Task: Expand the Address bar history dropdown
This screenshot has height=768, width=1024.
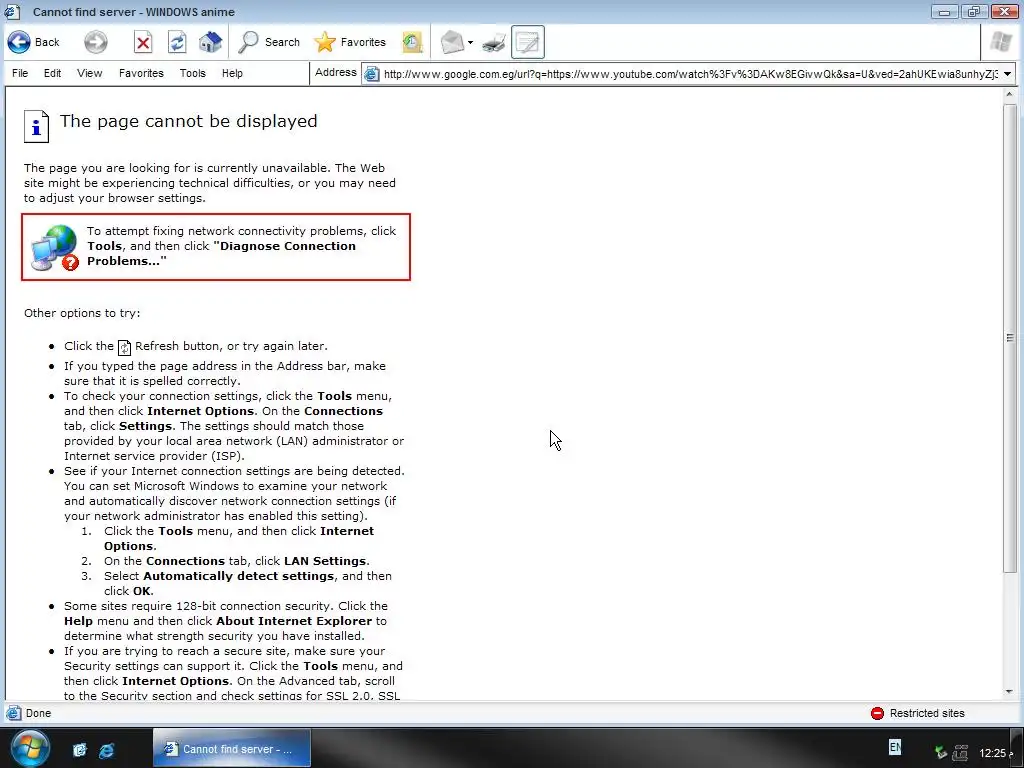Action: coord(1008,74)
